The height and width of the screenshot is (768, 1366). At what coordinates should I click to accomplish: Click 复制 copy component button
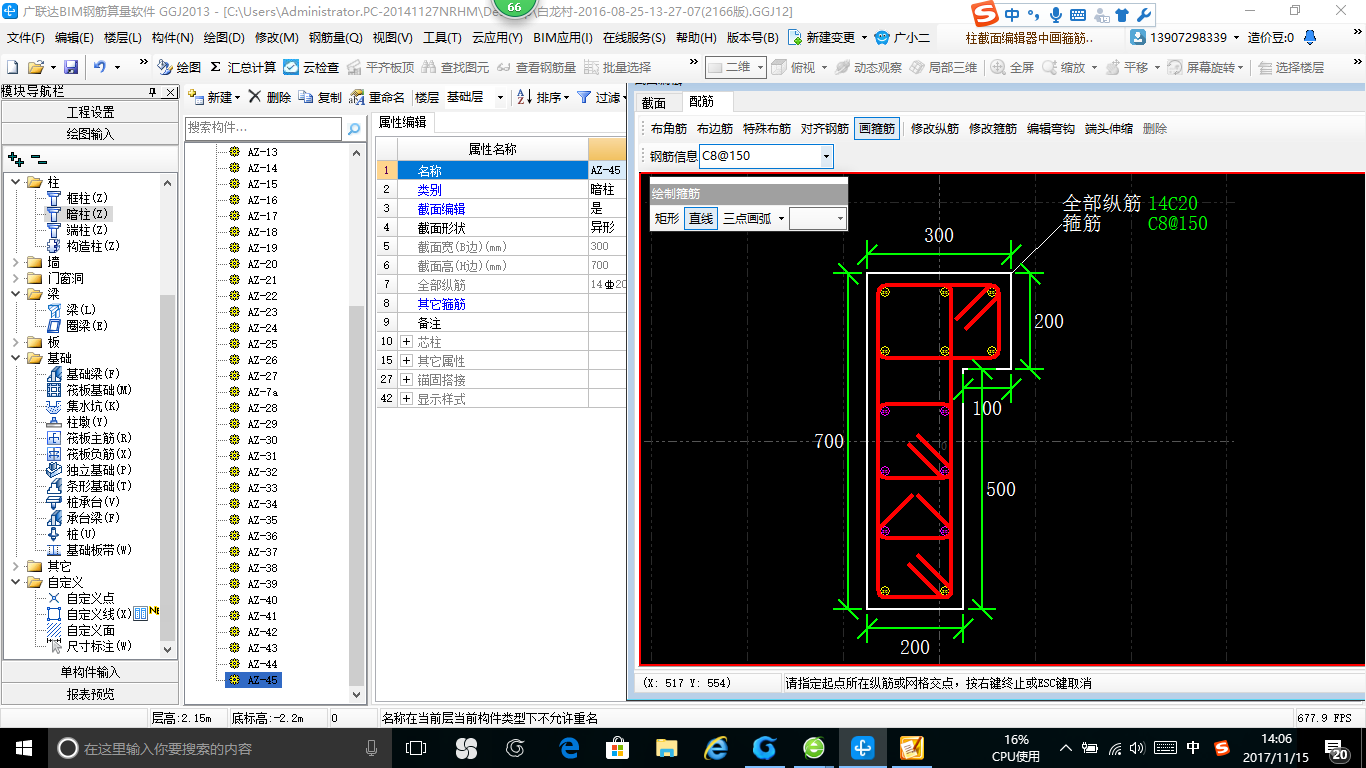tap(320, 97)
